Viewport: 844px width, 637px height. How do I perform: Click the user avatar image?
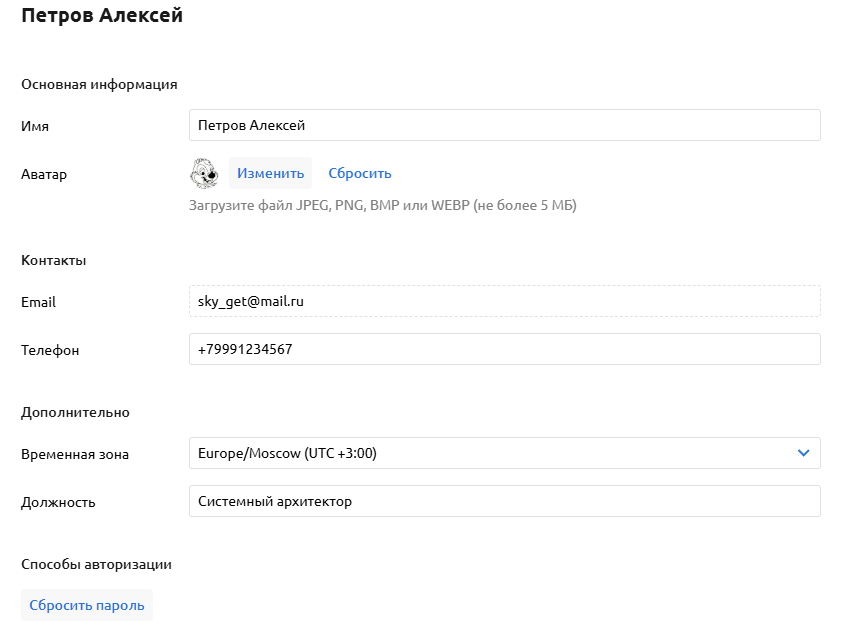click(x=204, y=173)
